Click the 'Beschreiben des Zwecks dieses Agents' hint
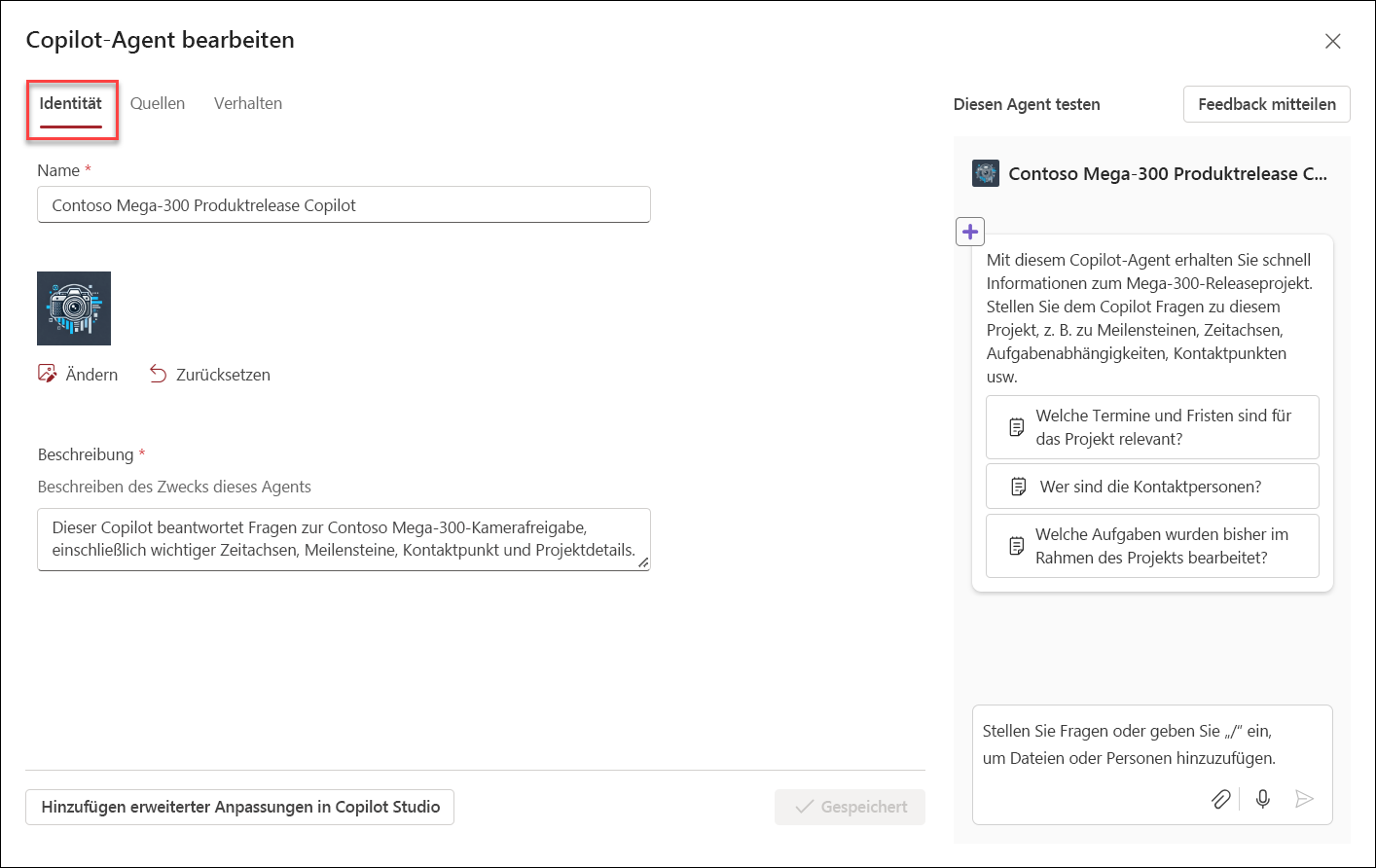Viewport: 1376px width, 868px height. tap(174, 487)
